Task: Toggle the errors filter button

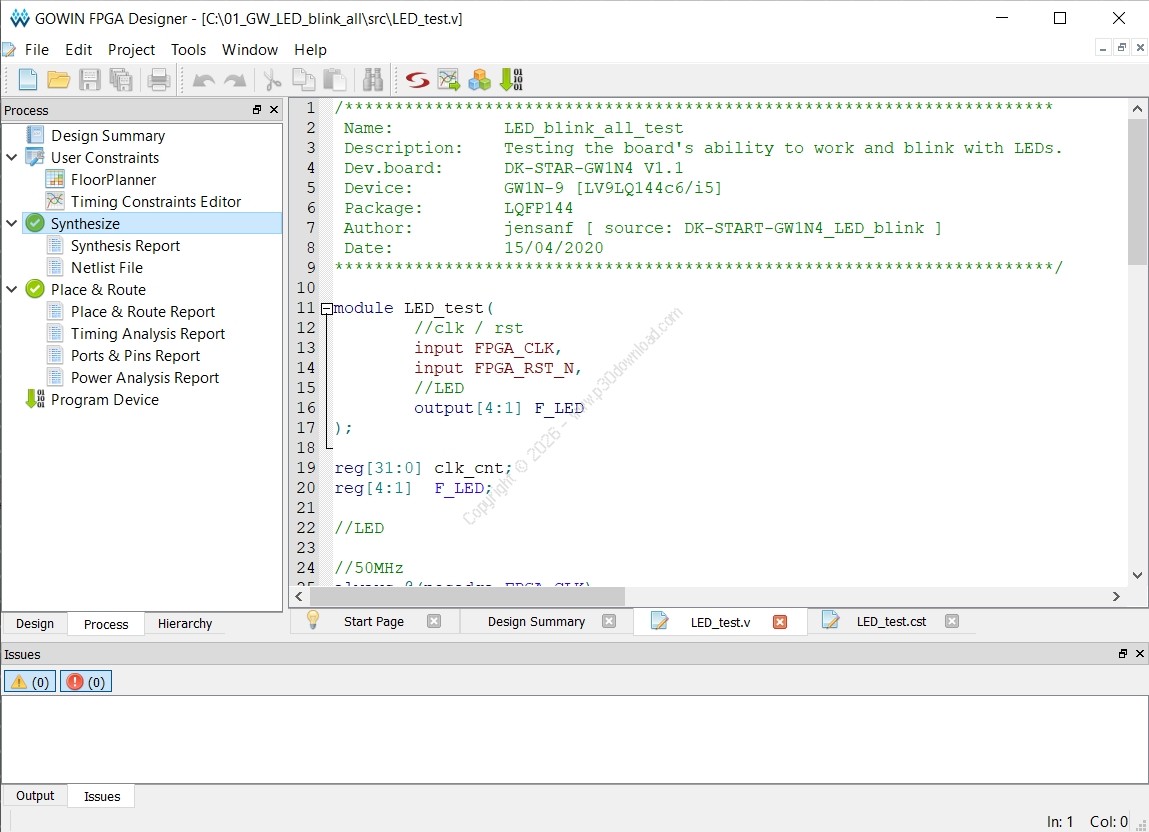Action: [x=86, y=682]
